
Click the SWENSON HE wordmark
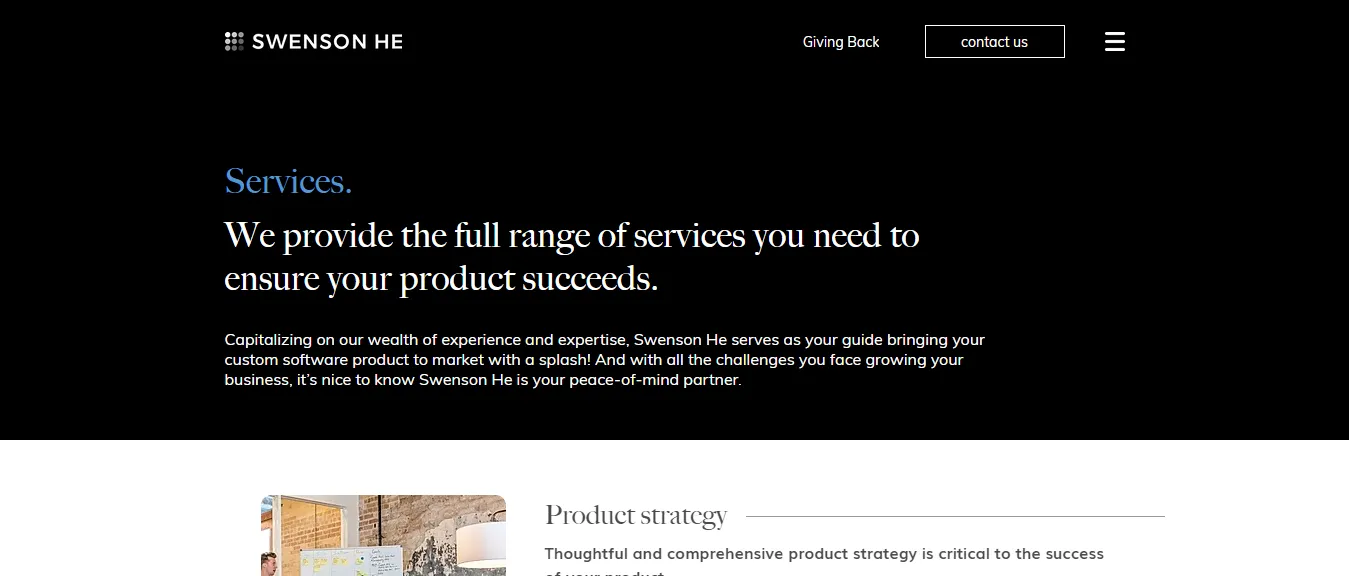[x=327, y=41]
